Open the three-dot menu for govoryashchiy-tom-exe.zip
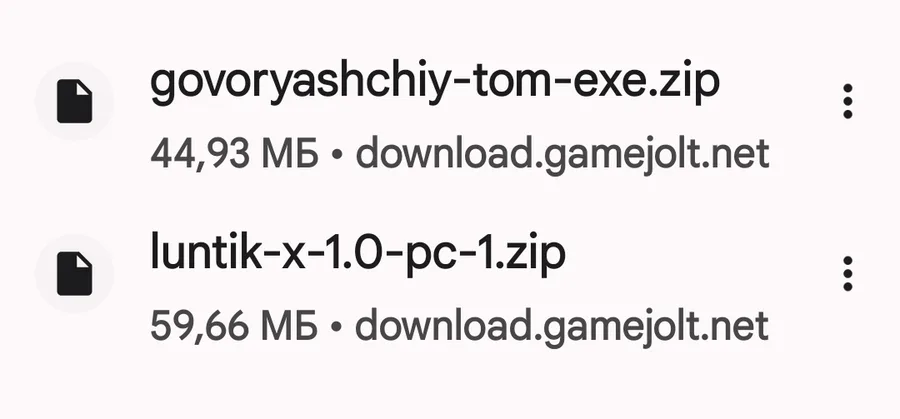The height and width of the screenshot is (419, 900). coord(847,101)
